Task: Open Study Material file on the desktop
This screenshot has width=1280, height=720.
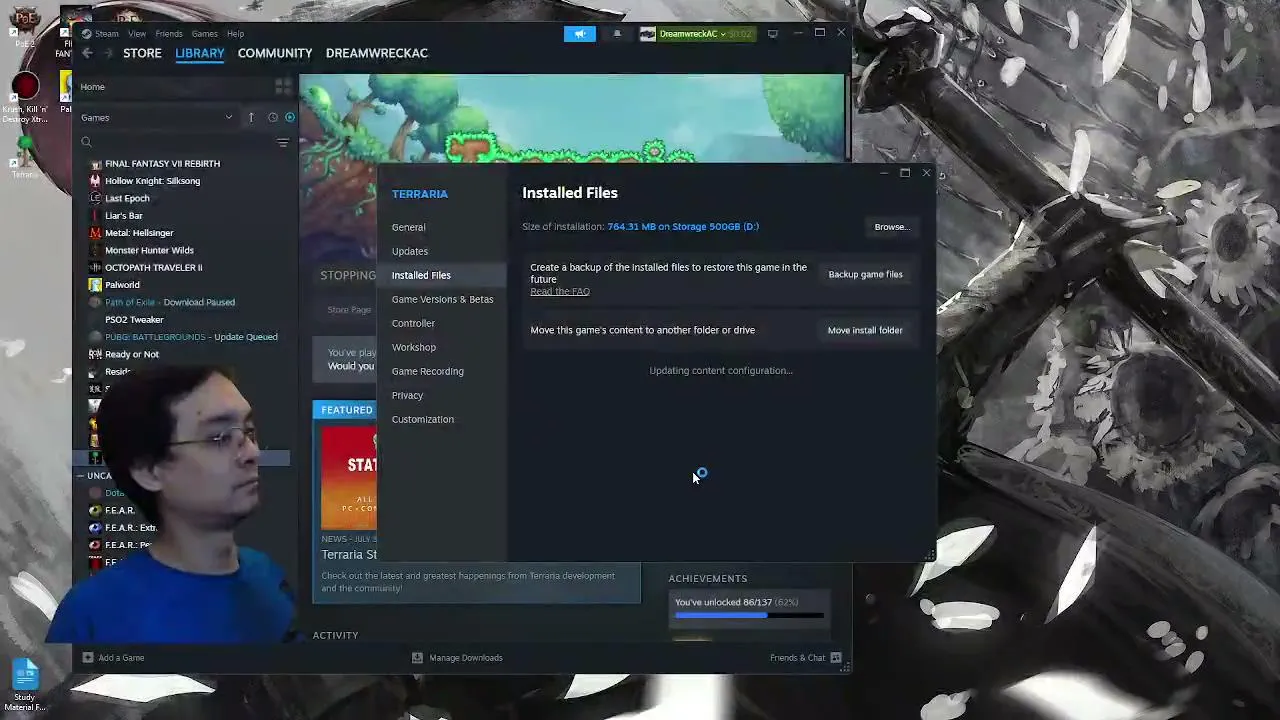Action: (25, 682)
